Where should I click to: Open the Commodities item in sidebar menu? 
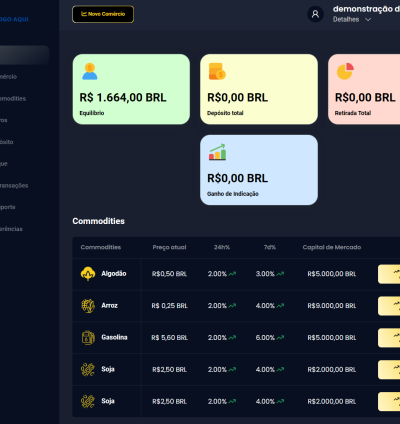click(13, 99)
